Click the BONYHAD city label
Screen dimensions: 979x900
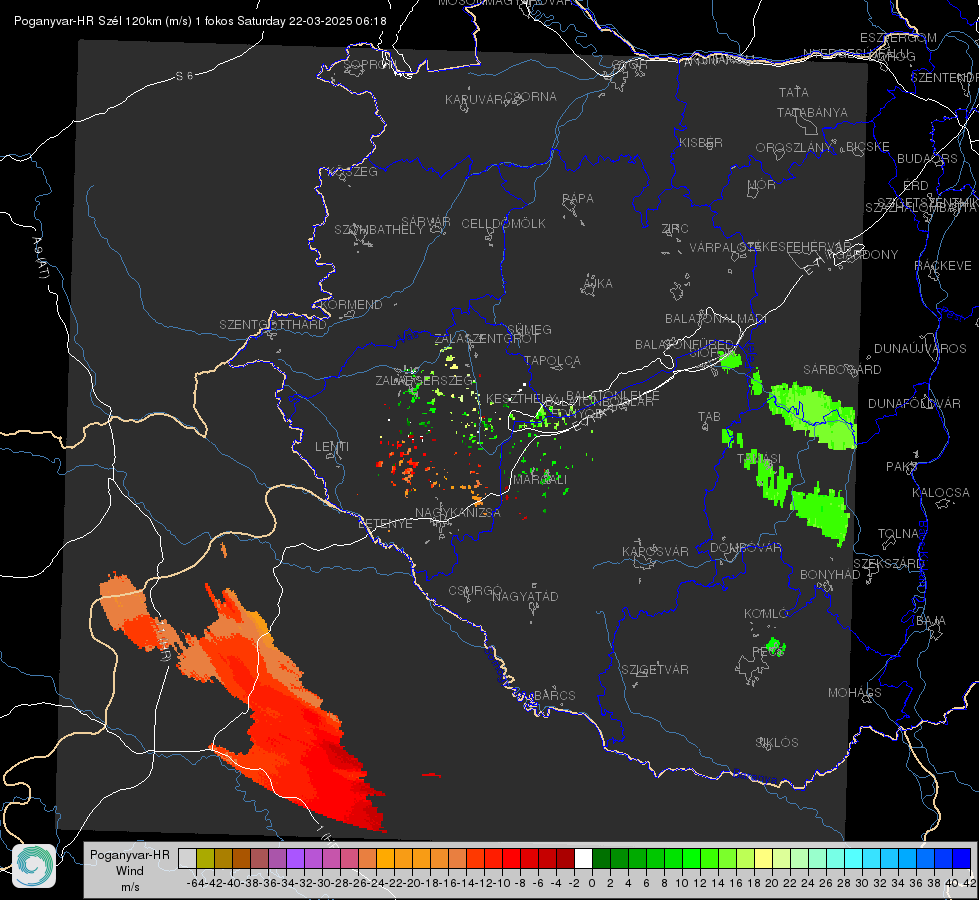(x=830, y=575)
